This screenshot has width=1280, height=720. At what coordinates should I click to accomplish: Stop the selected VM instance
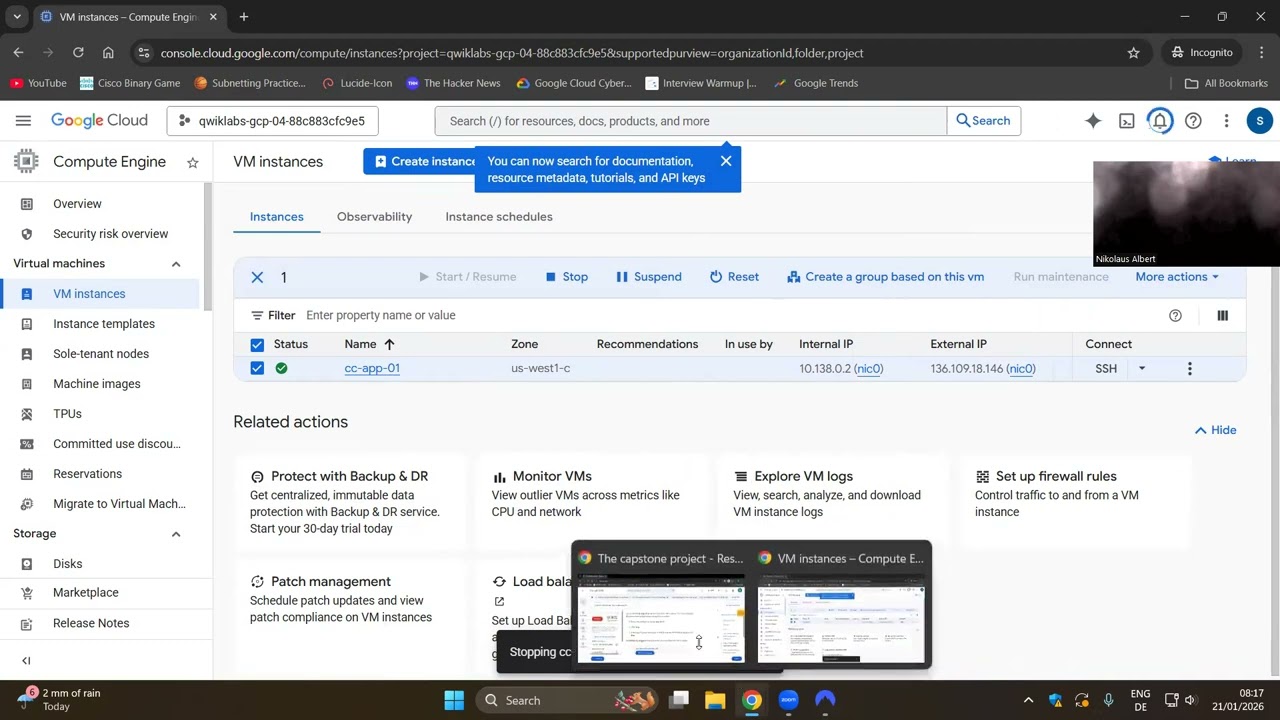tap(566, 277)
